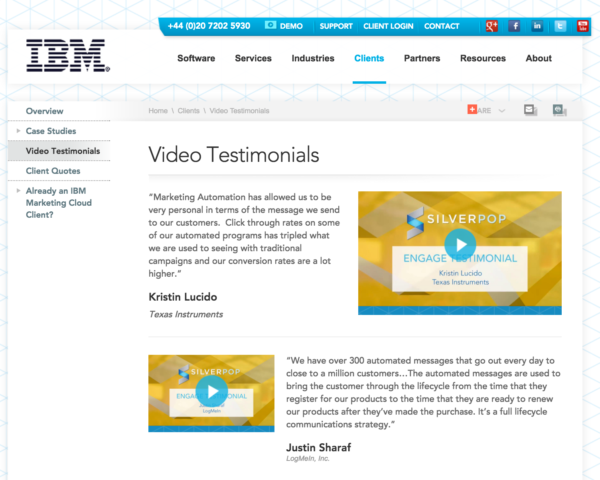Open the Services menu
600x480 pixels.
[253, 58]
